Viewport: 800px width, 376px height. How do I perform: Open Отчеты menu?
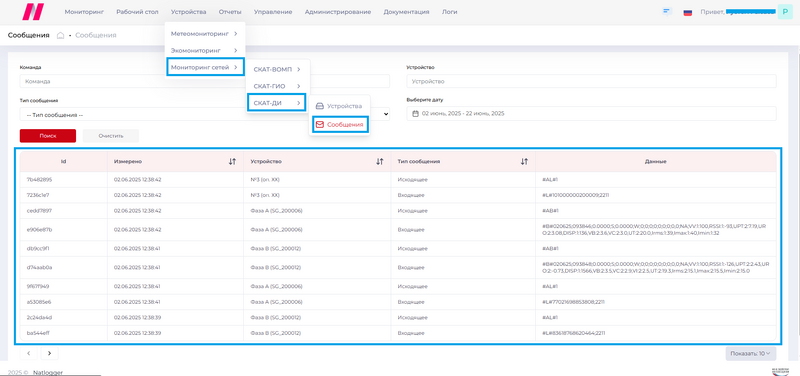tap(230, 12)
